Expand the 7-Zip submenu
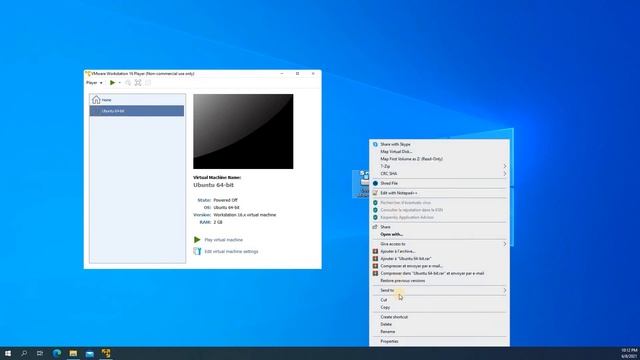The image size is (640, 360). click(x=439, y=166)
